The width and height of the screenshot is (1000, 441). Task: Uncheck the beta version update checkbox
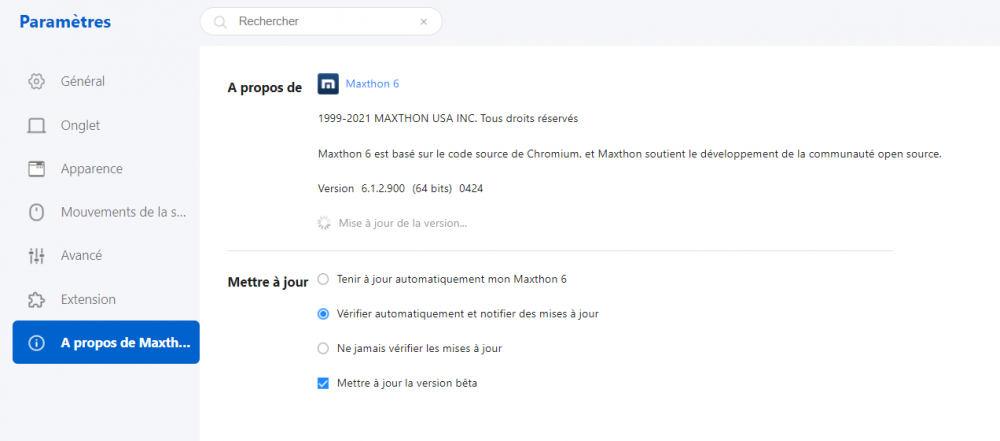coord(323,383)
